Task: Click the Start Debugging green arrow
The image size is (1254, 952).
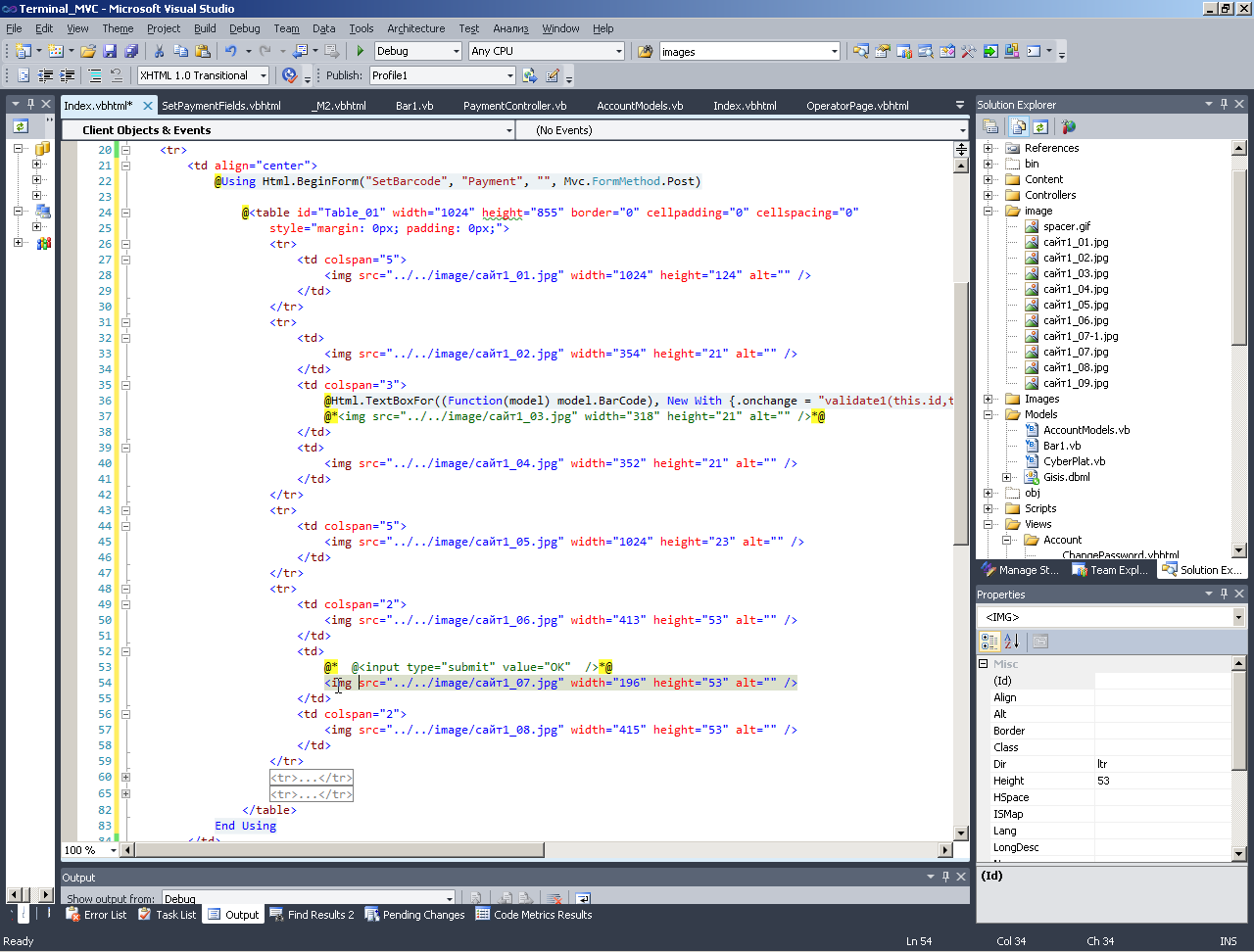Action: pyautogui.click(x=361, y=51)
